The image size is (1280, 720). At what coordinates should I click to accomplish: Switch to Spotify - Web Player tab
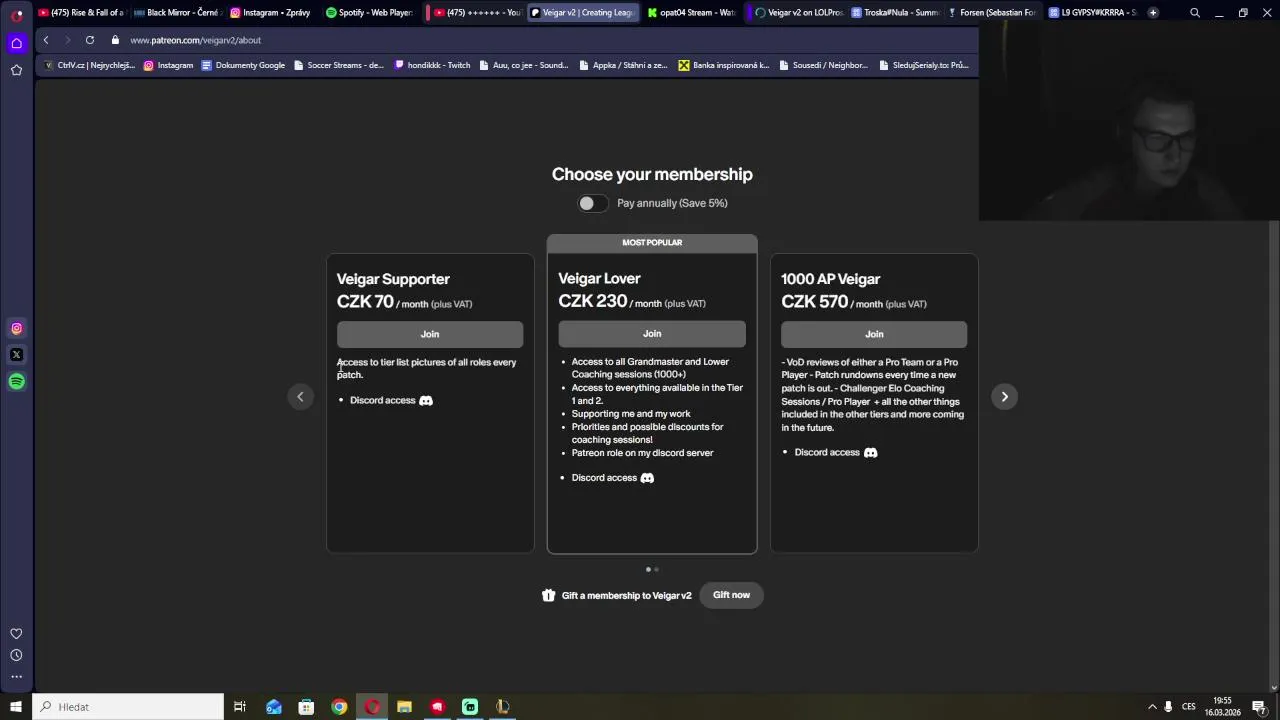[x=368, y=13]
